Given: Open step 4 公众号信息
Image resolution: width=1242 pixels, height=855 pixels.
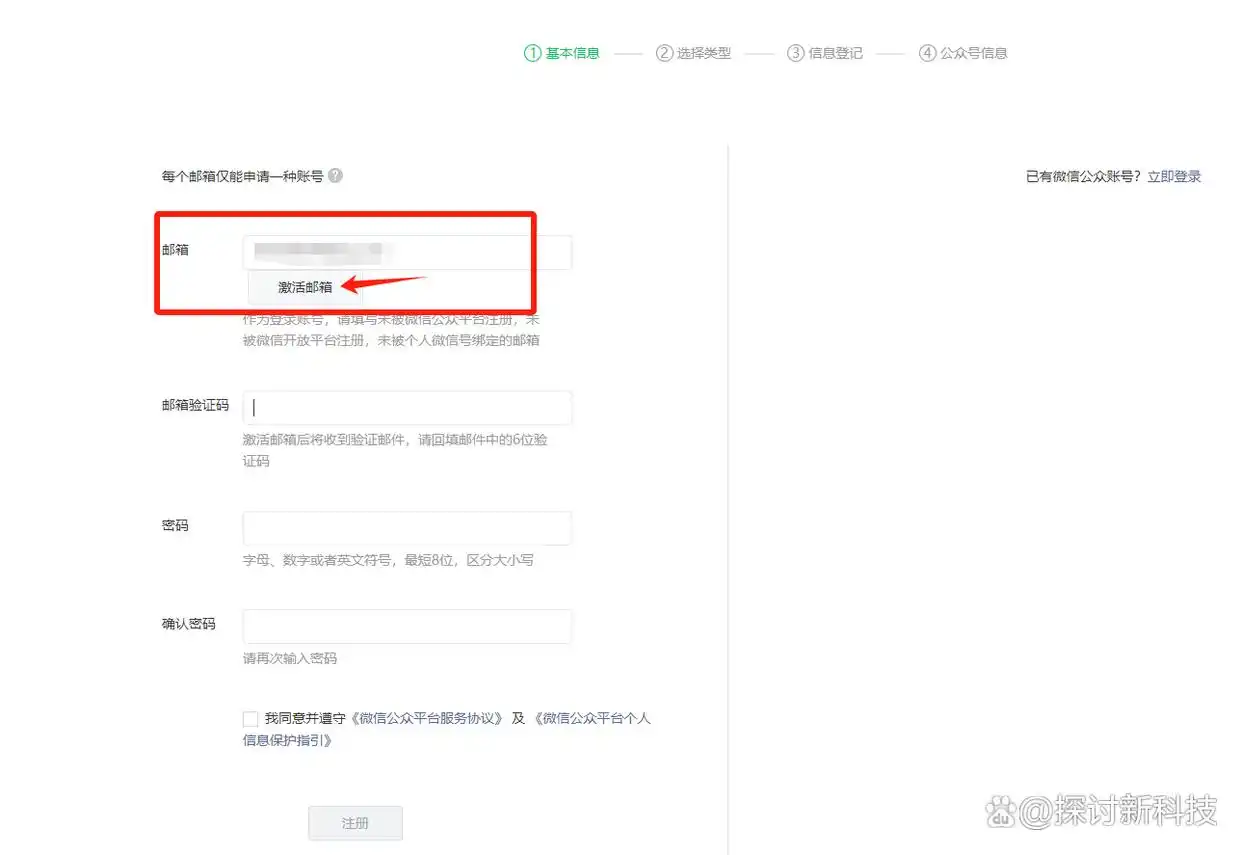Looking at the screenshot, I should [x=963, y=53].
